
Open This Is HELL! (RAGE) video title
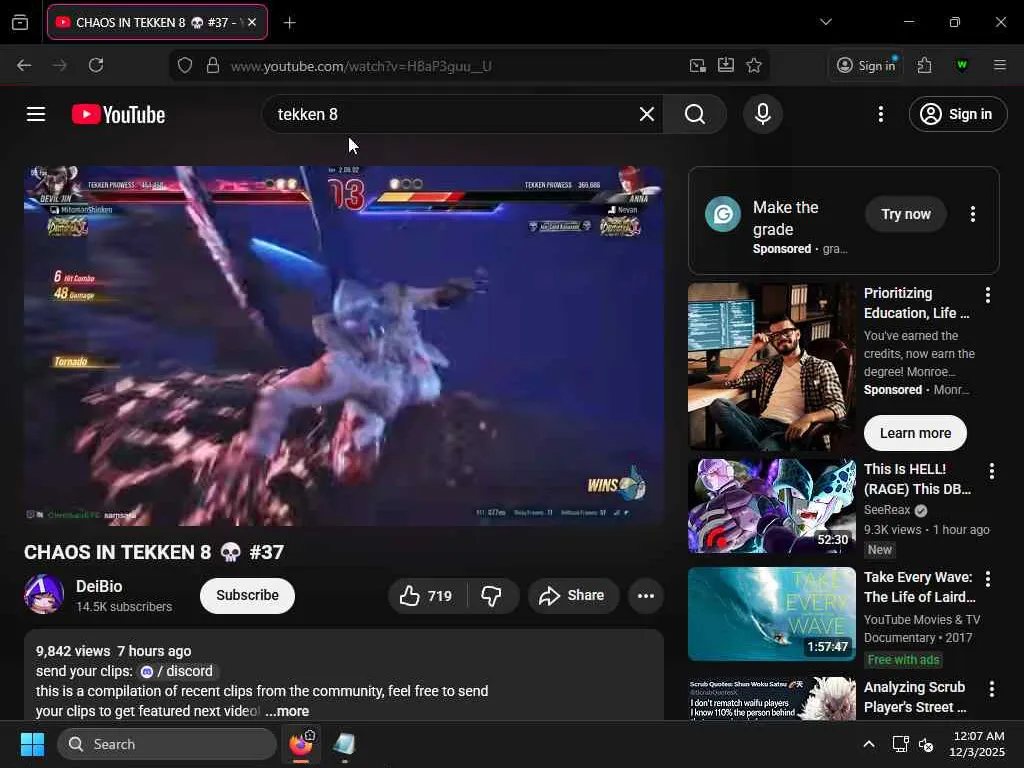pyautogui.click(x=918, y=479)
